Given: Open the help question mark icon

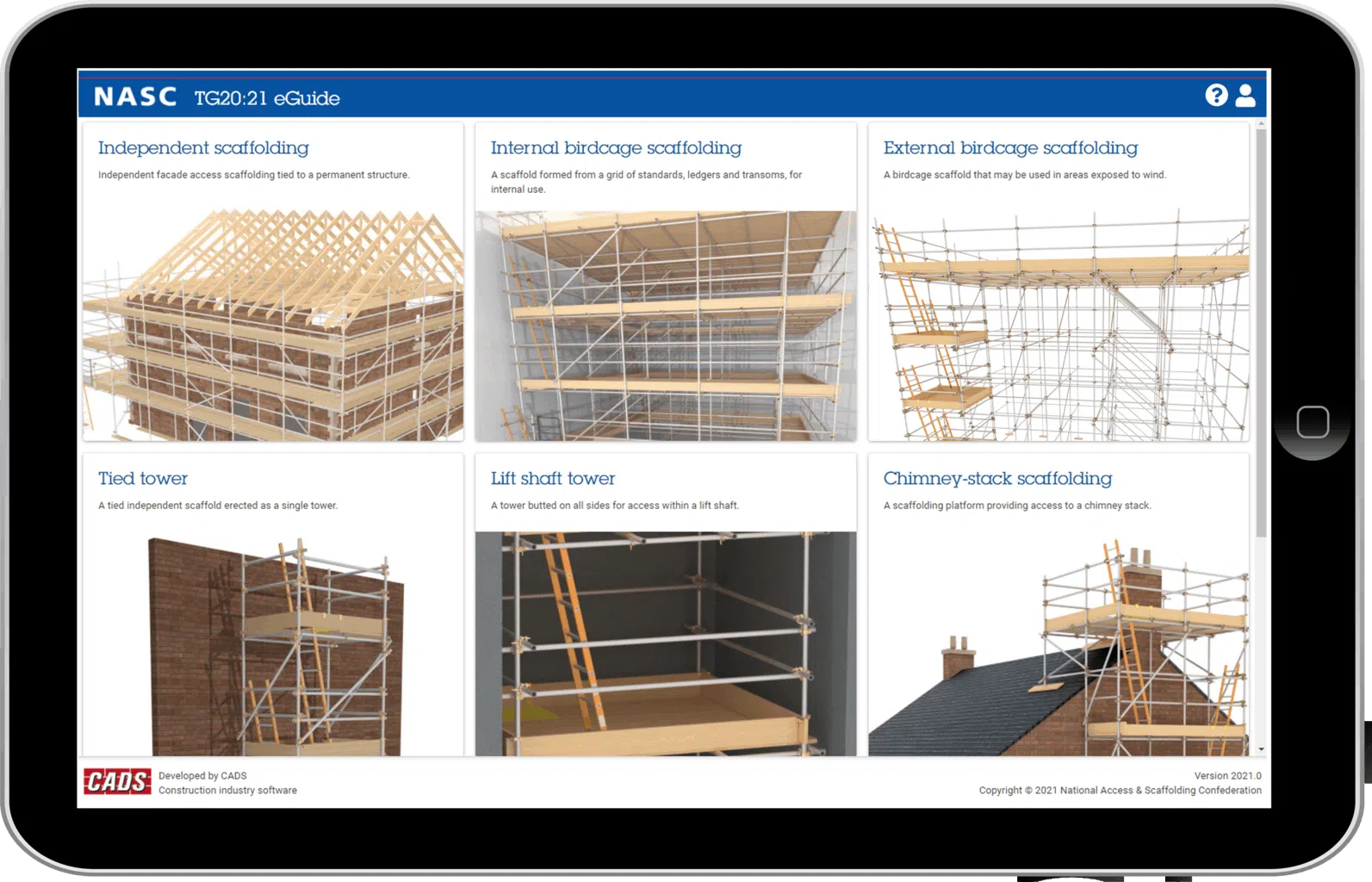Looking at the screenshot, I should [x=1216, y=96].
